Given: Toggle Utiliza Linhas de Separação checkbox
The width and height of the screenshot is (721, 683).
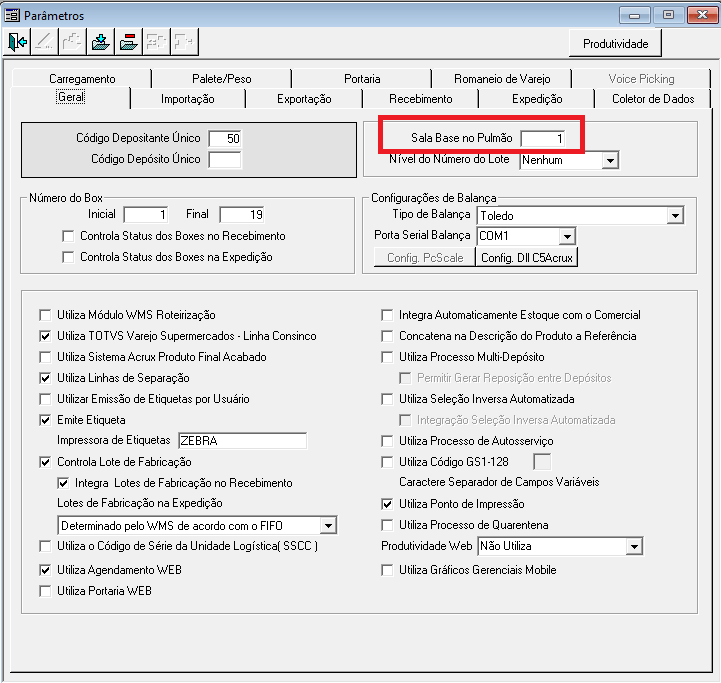Looking at the screenshot, I should 45,378.
